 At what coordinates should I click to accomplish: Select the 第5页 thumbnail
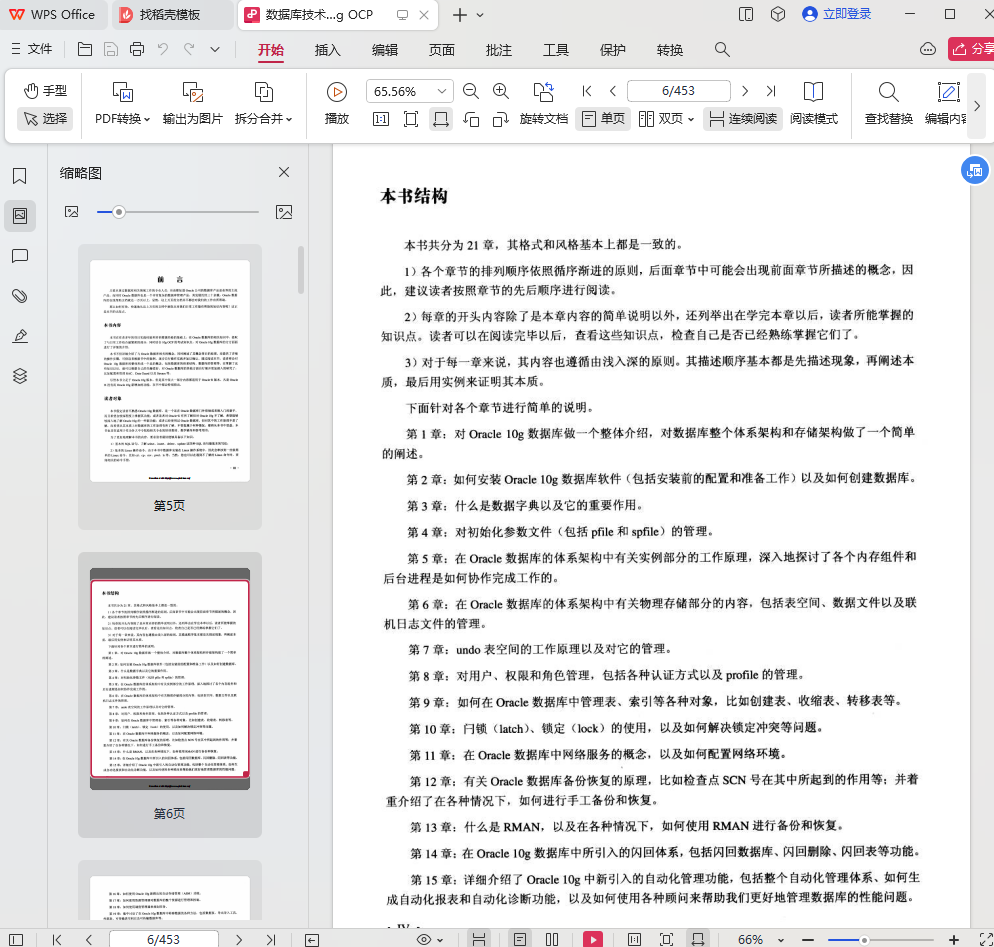tap(169, 387)
